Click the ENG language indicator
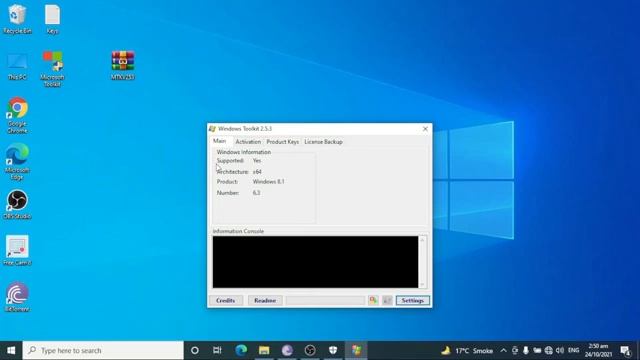 tap(573, 351)
